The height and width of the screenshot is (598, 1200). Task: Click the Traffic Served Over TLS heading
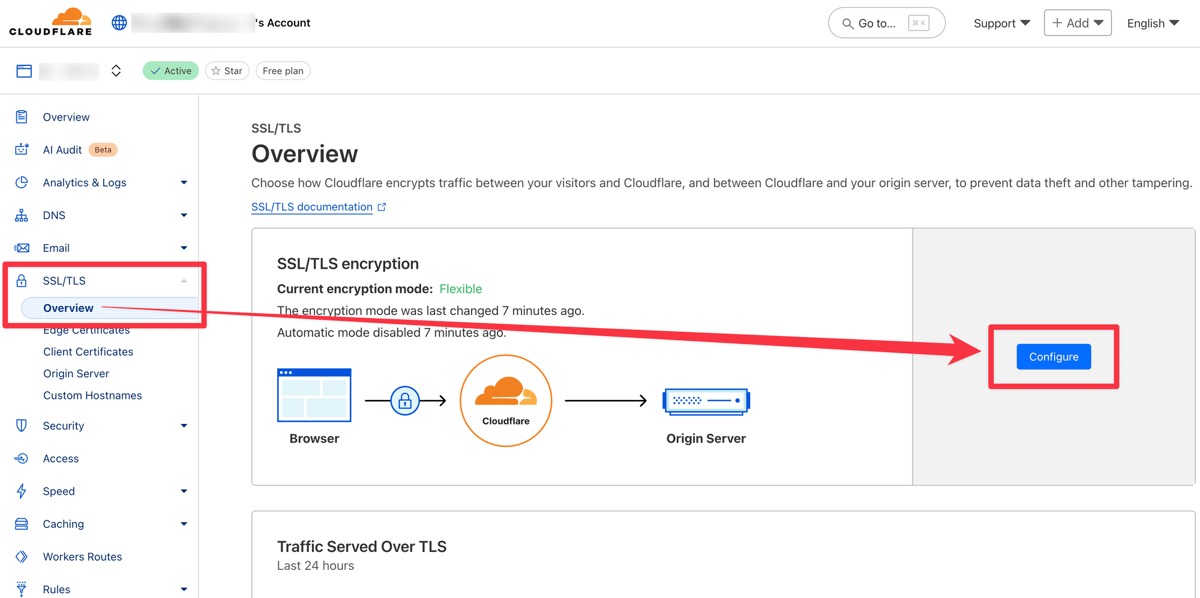point(362,547)
